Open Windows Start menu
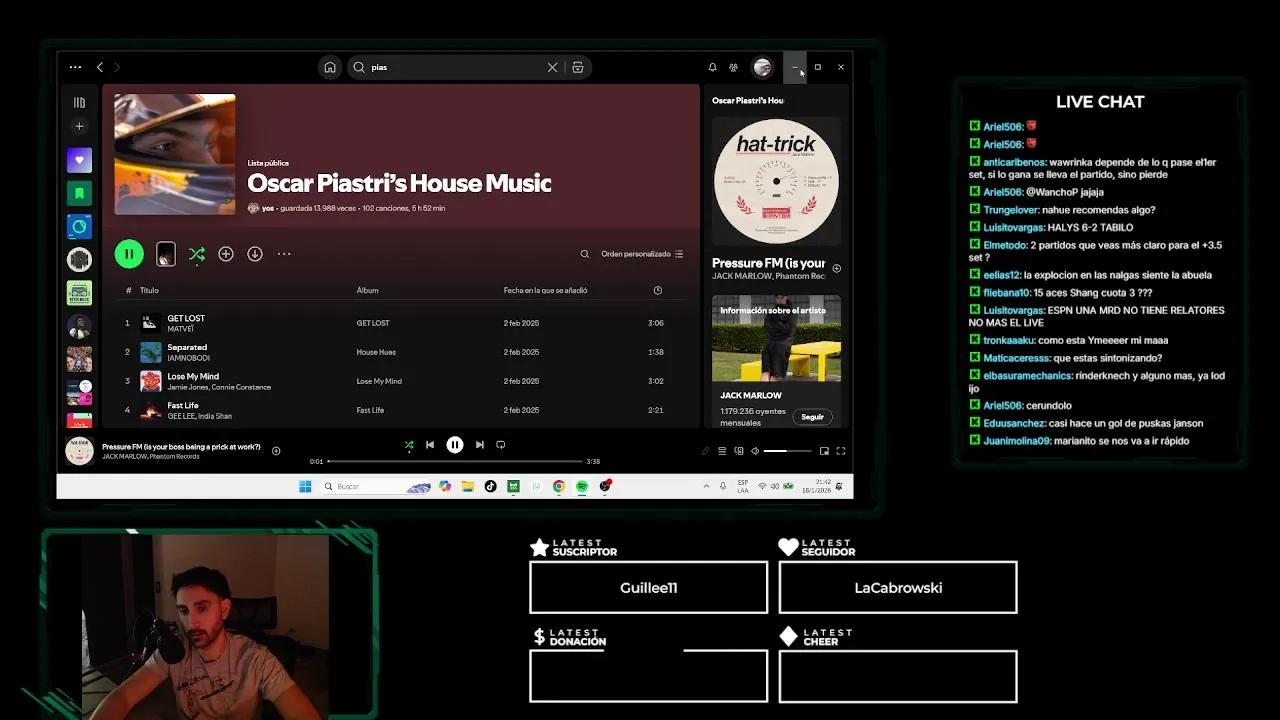Viewport: 1280px width, 720px height. click(x=305, y=487)
